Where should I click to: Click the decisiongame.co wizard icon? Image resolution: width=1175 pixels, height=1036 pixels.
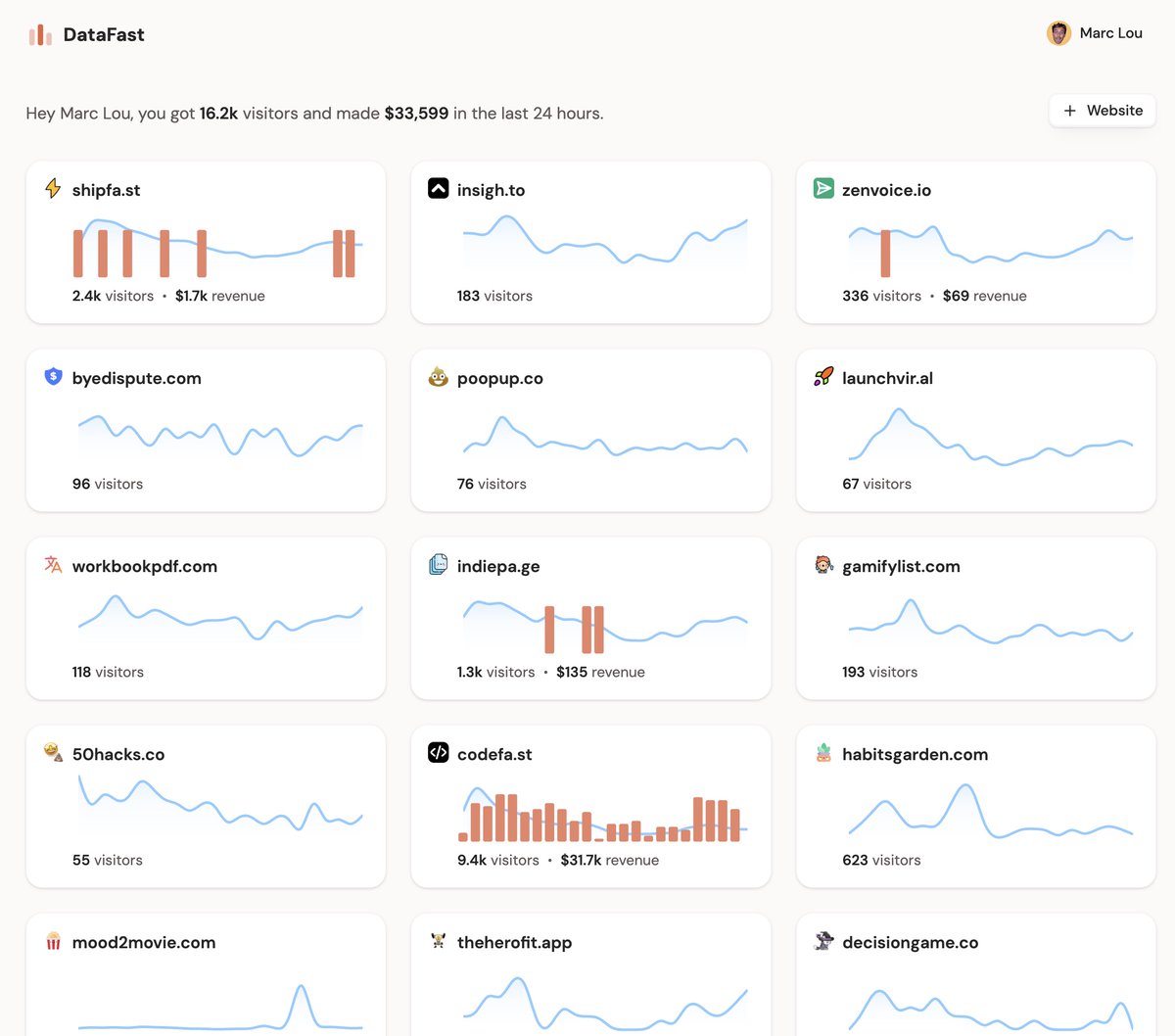point(823,941)
